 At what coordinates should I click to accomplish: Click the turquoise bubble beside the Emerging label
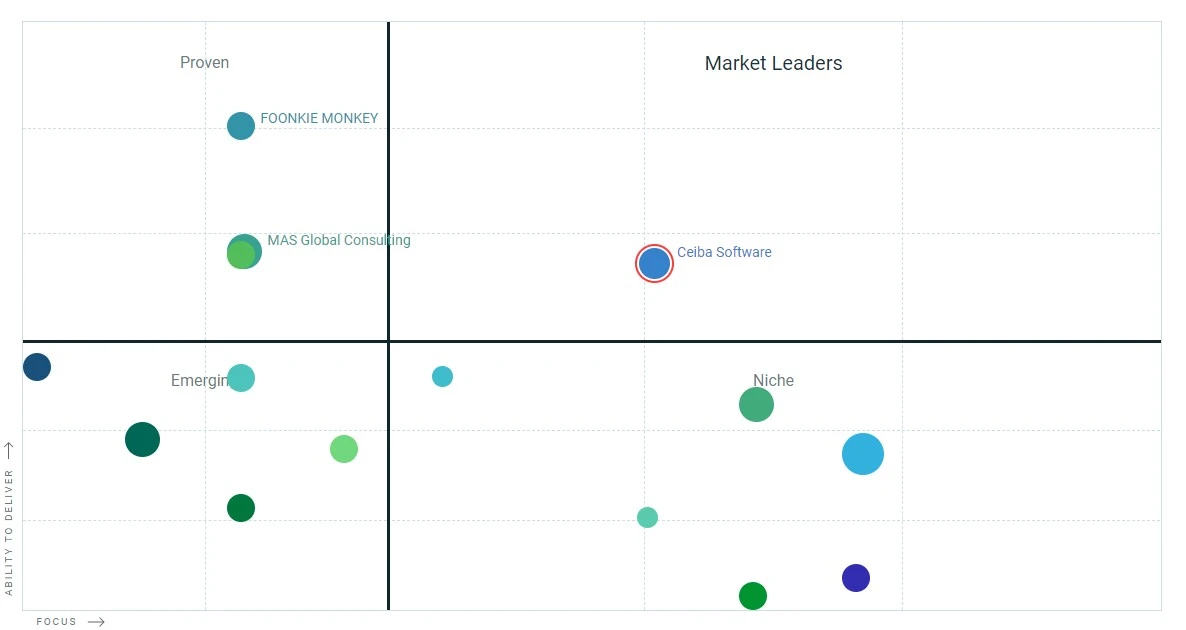(241, 378)
